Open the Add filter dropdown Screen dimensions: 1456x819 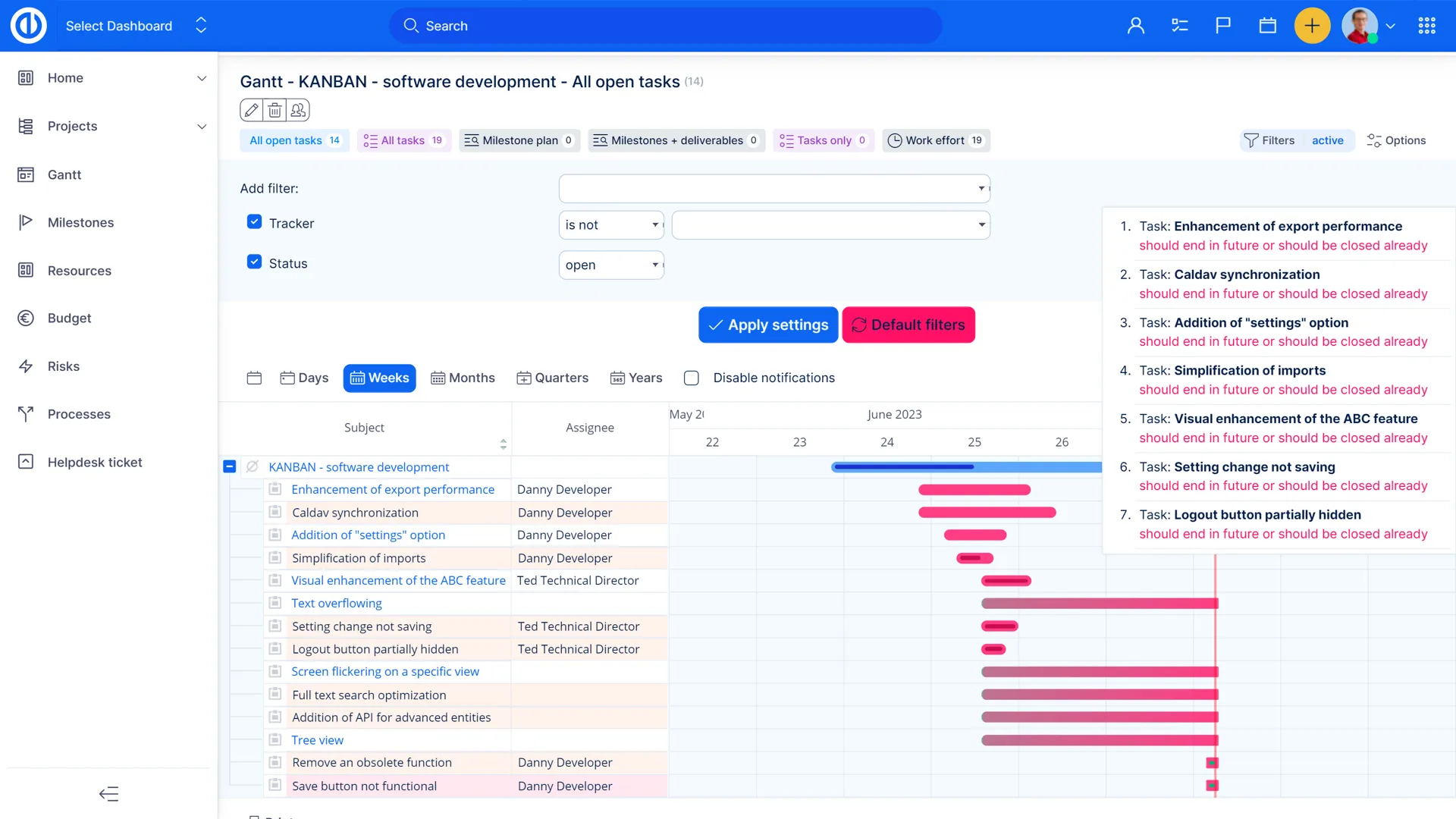(x=774, y=188)
